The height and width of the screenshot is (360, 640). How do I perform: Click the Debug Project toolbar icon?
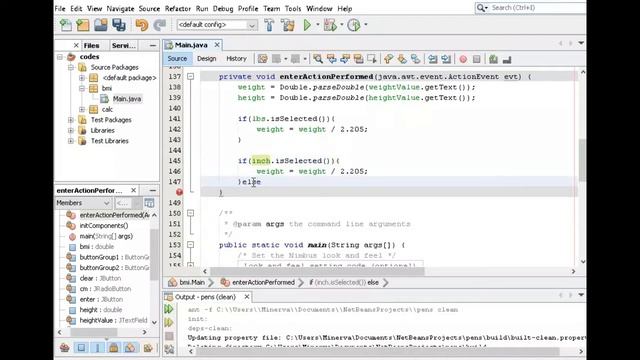330,25
